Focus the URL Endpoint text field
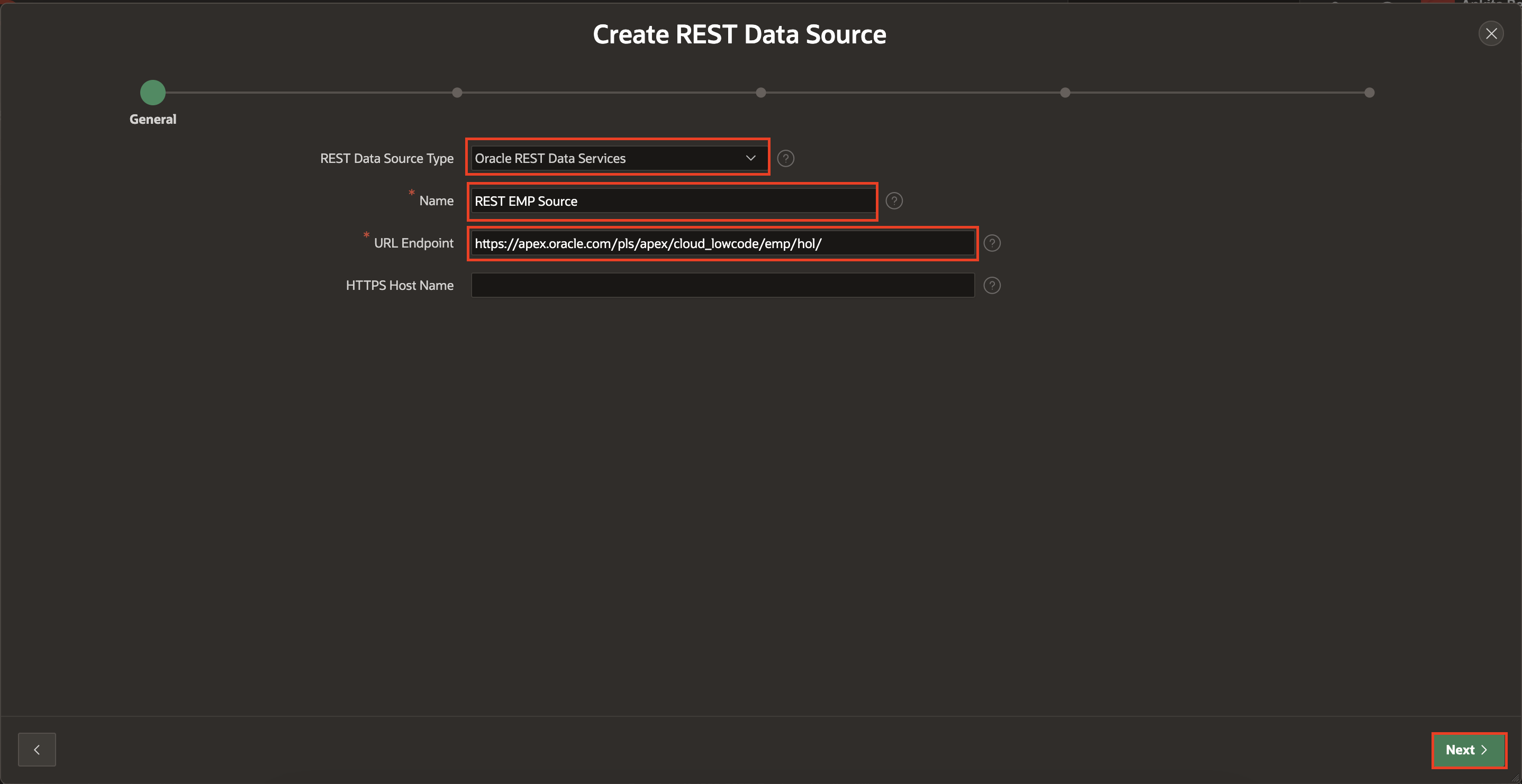The width and height of the screenshot is (1522, 784). (722, 243)
